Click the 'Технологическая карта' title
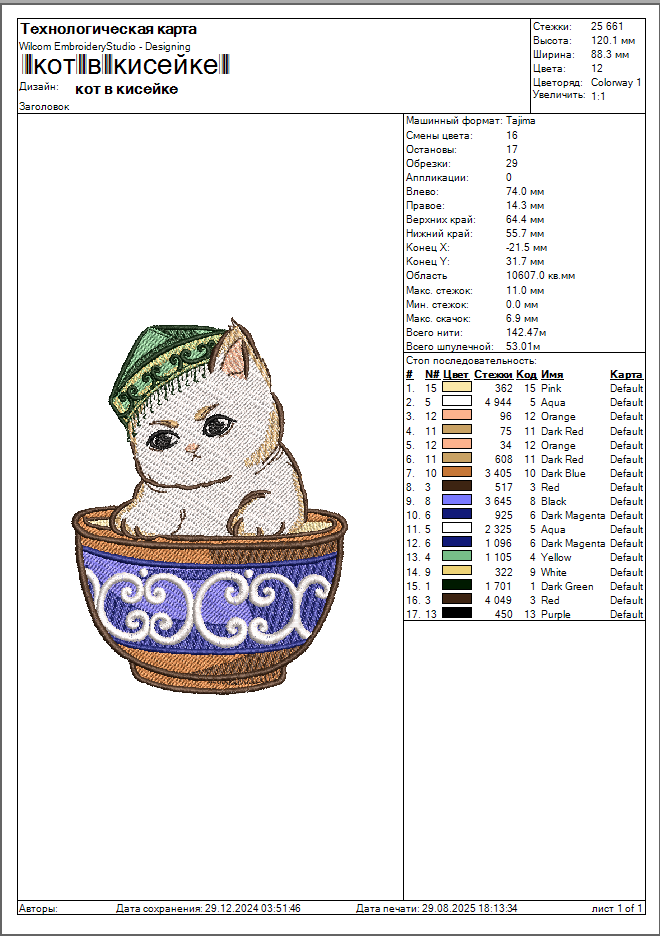 (x=108, y=29)
